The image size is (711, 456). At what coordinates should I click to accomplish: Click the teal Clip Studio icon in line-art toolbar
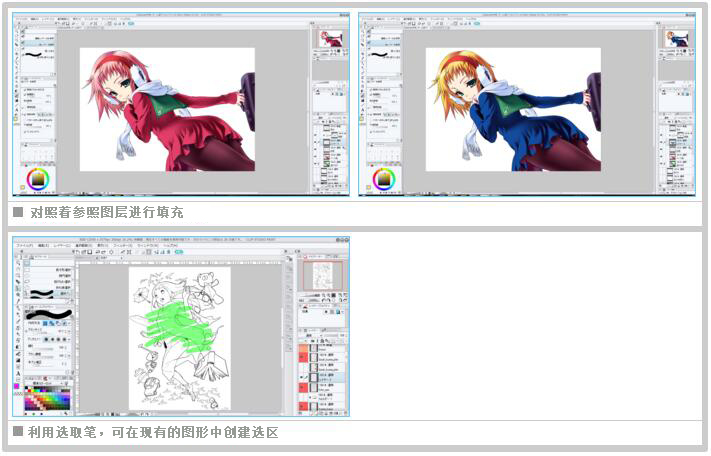click(x=179, y=252)
